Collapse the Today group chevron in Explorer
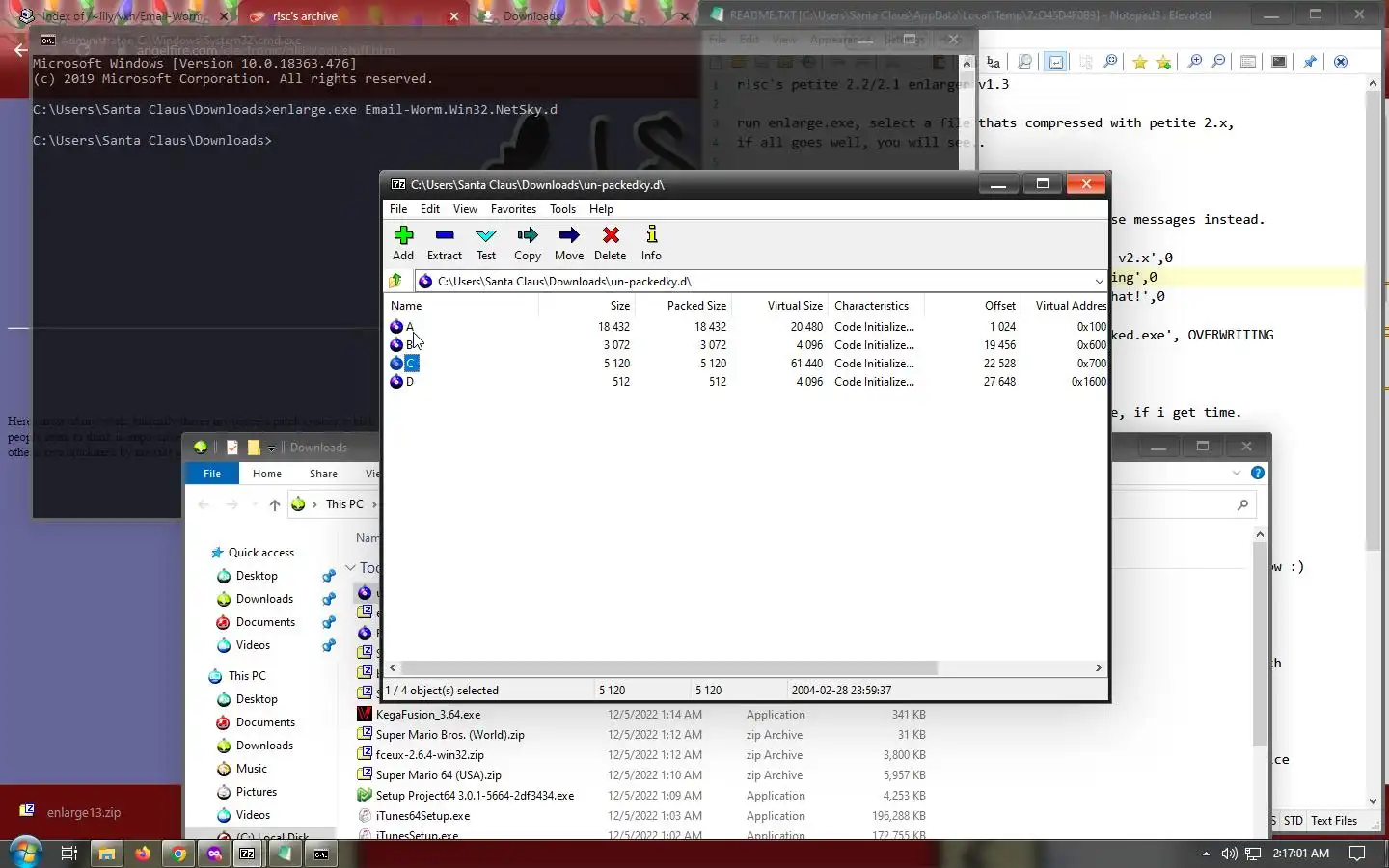The image size is (1389, 868). [x=350, y=568]
